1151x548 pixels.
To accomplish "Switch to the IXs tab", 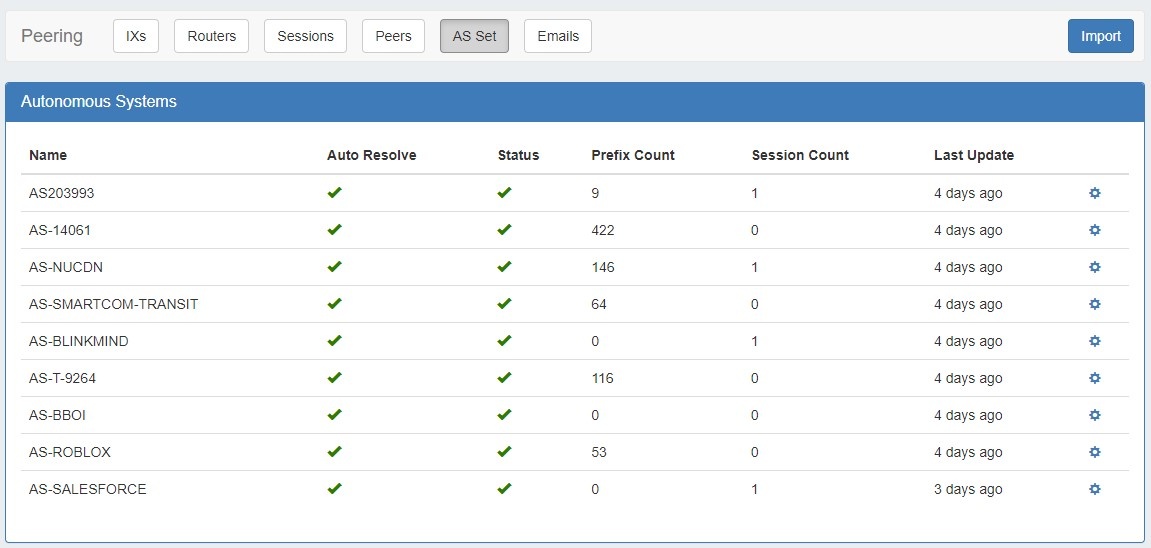I will tap(135, 36).
